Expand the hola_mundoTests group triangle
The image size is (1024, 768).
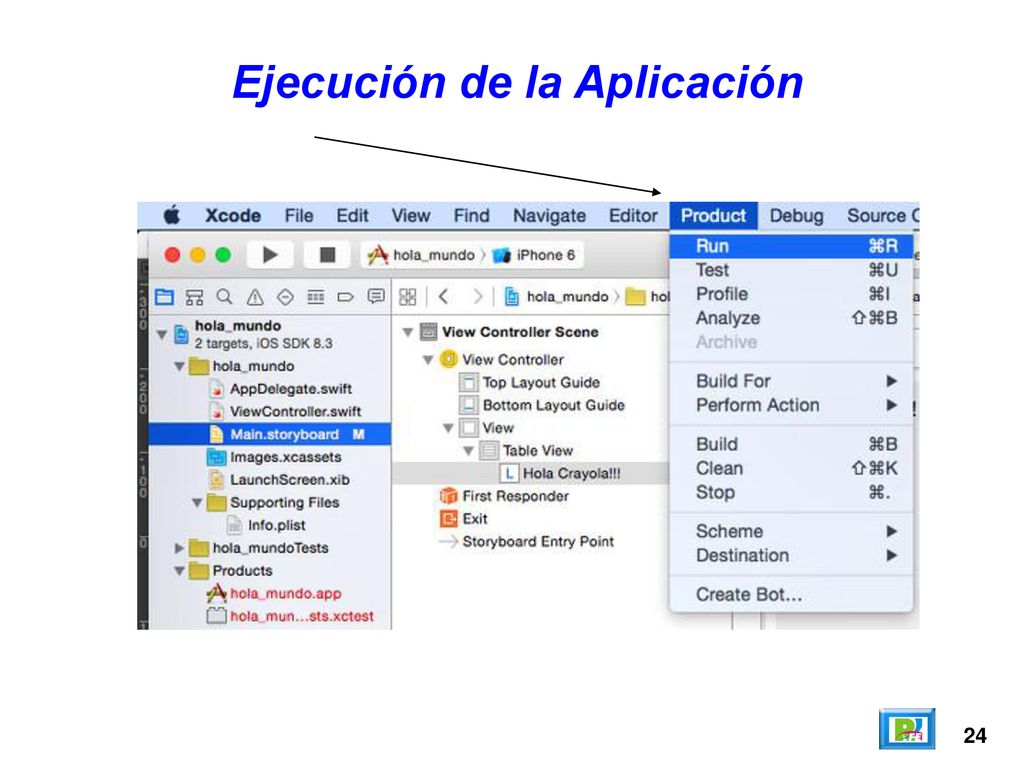(179, 548)
